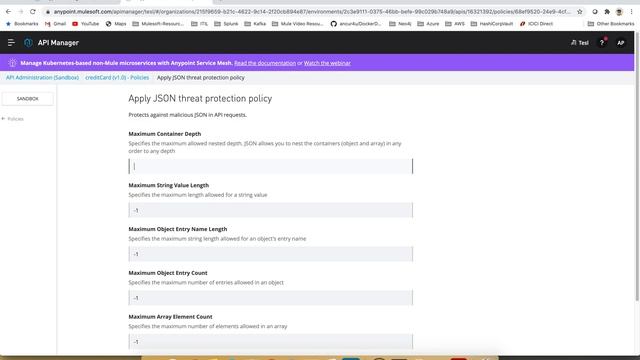The height and width of the screenshot is (360, 640).
Task: Open the Mule Video Resources folder
Action: (x=298, y=24)
